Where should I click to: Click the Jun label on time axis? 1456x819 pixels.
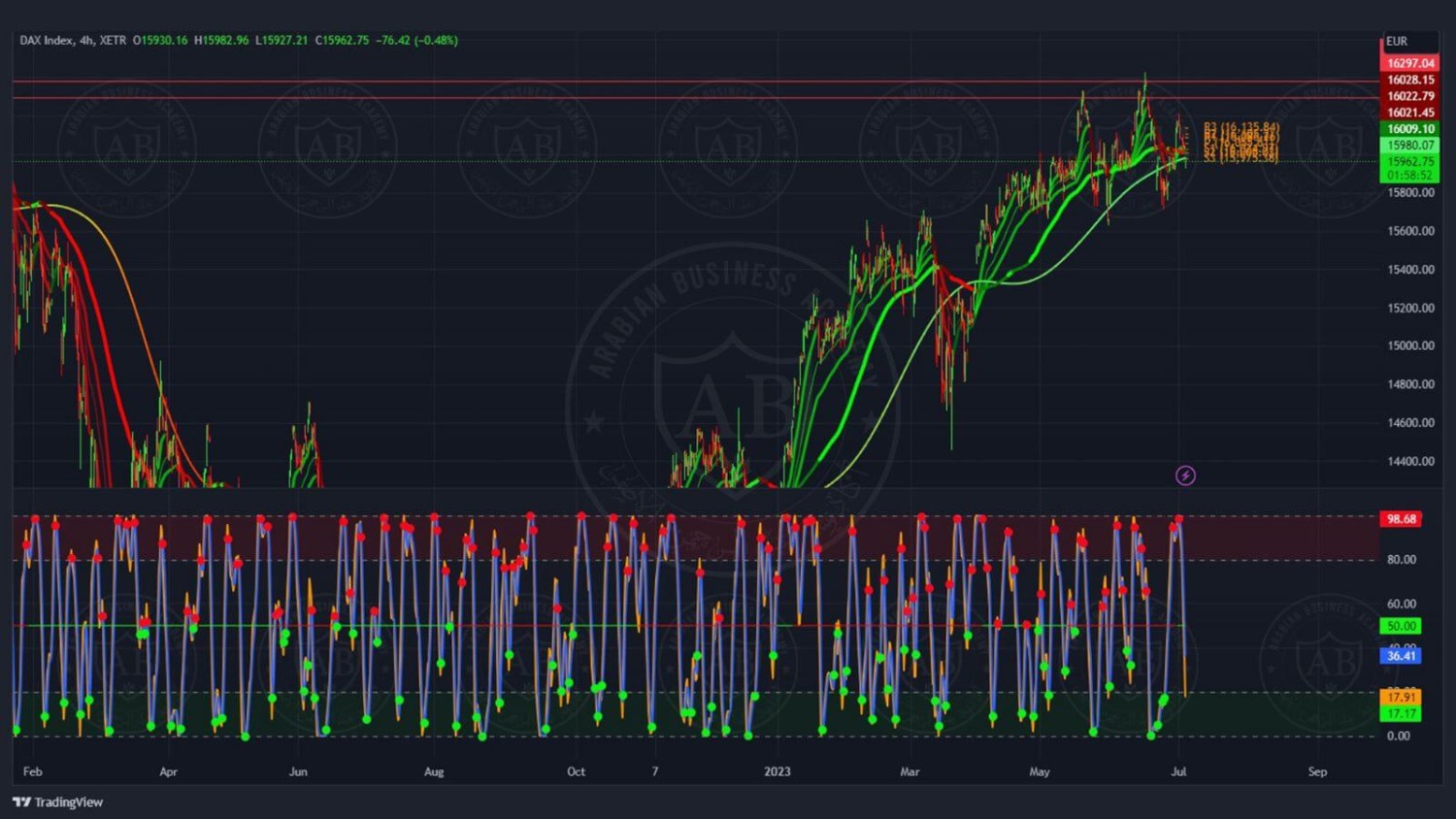(x=298, y=771)
